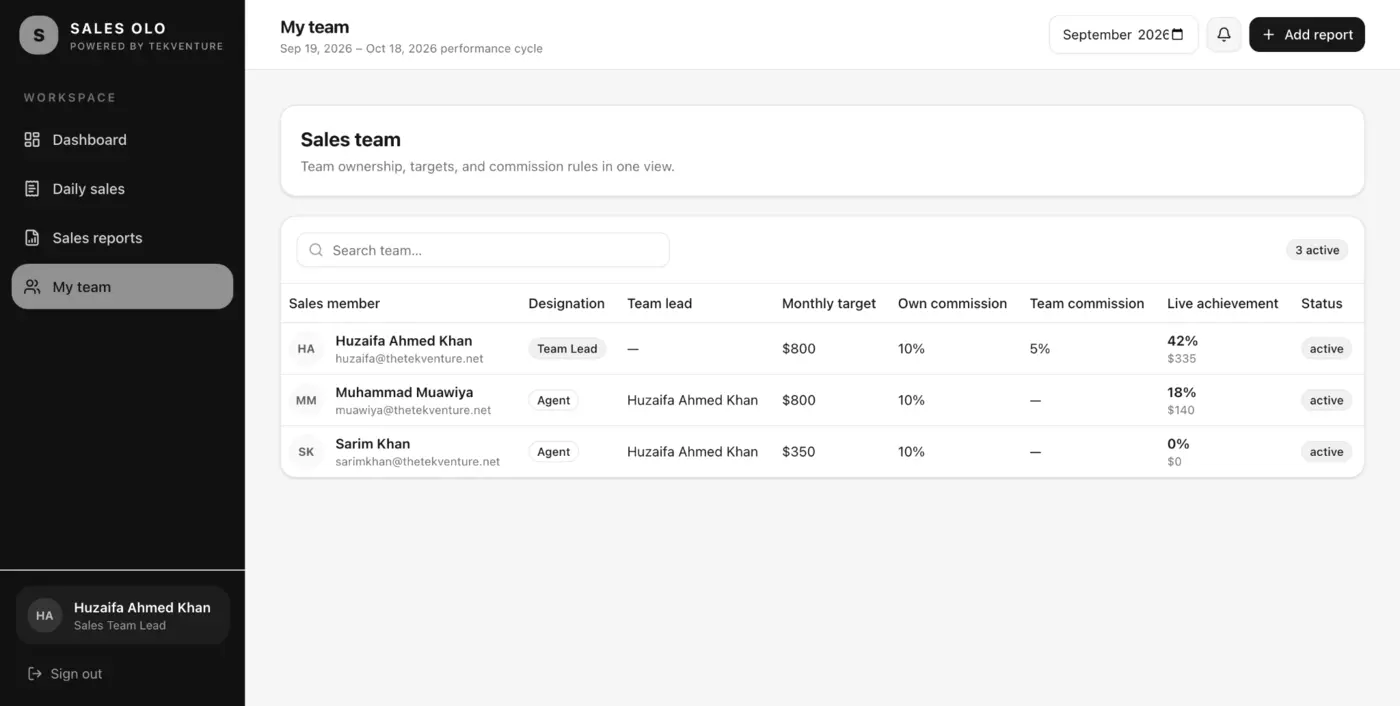Click huzaifa@thetekventure.net email
Image resolution: width=1400 pixels, height=706 pixels.
tap(409, 358)
